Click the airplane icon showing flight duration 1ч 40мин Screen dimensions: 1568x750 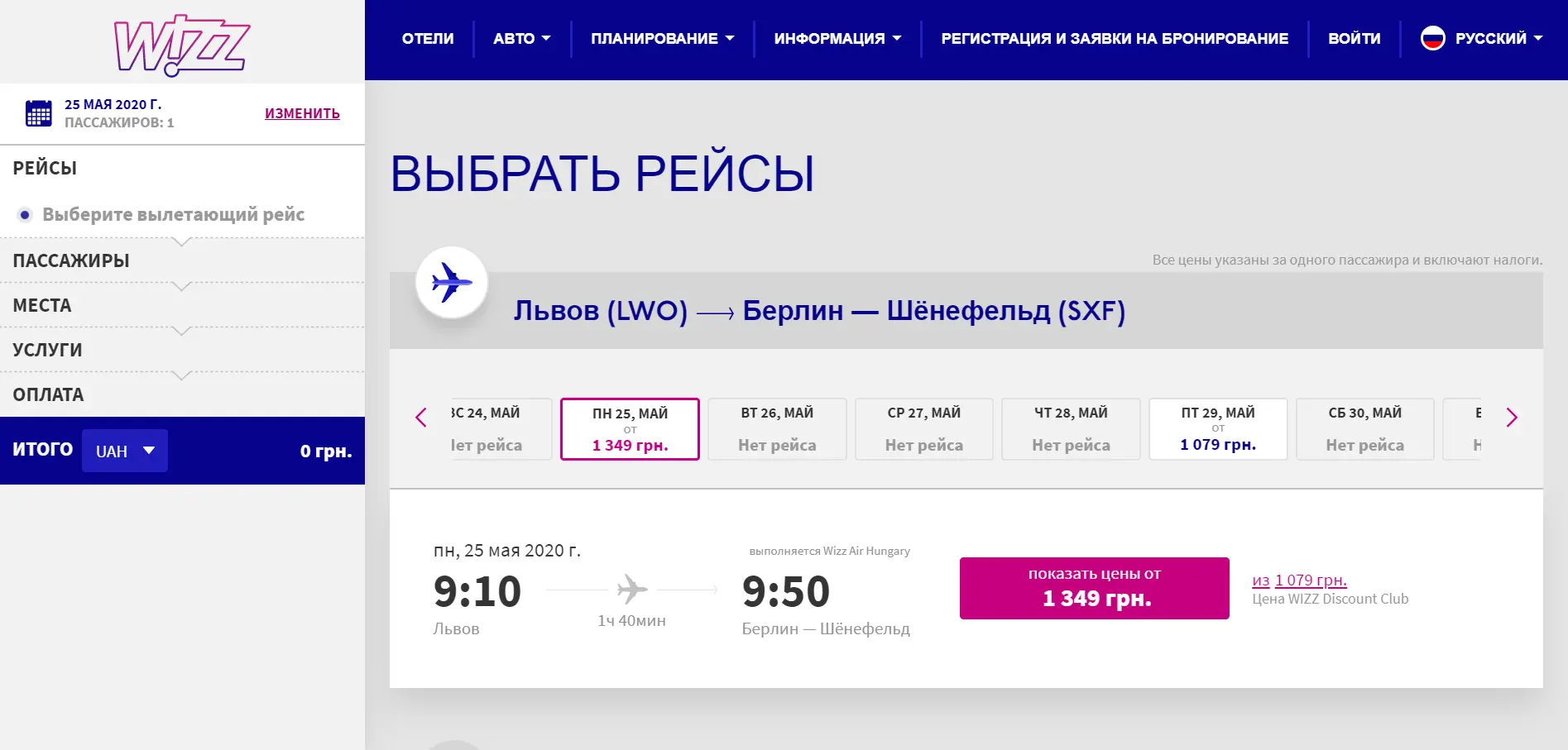(x=632, y=589)
